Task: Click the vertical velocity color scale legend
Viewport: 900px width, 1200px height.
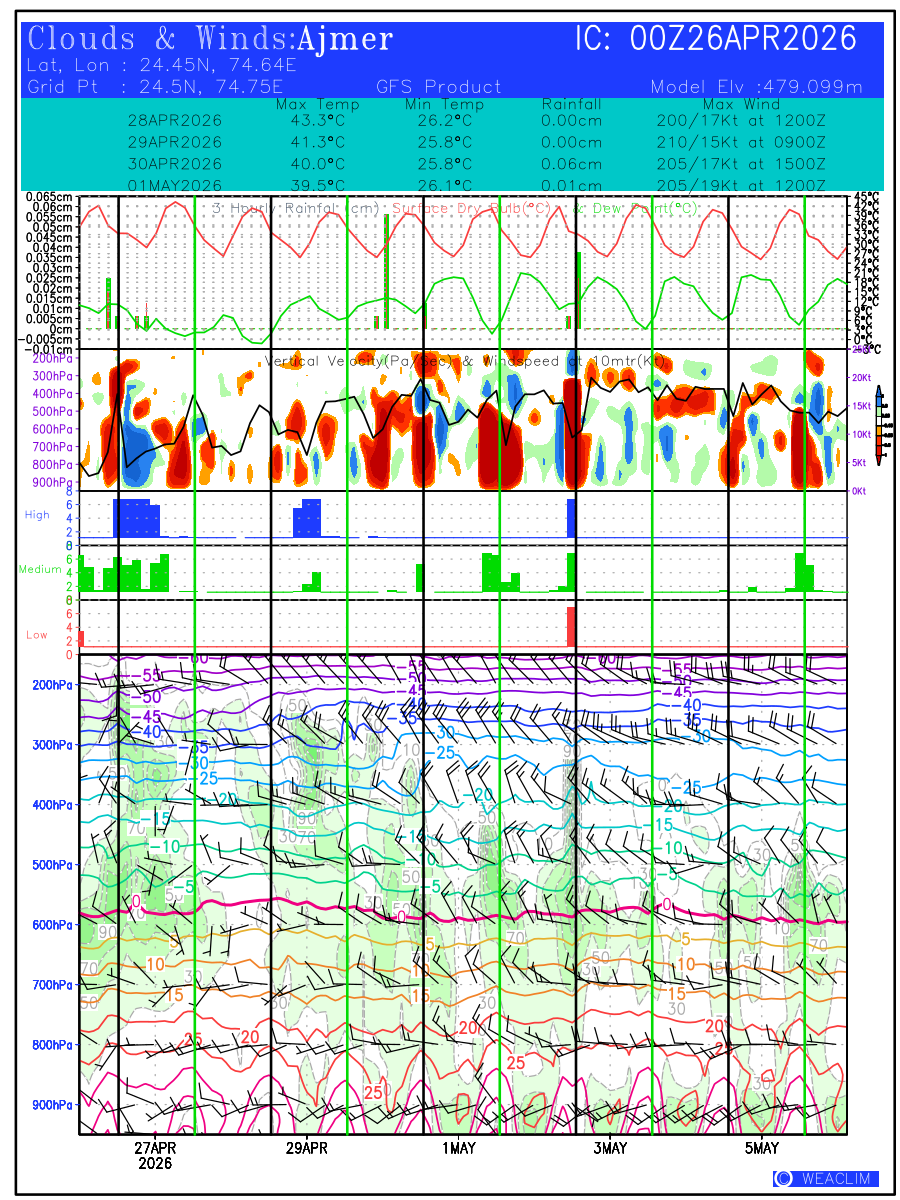Action: [x=878, y=424]
